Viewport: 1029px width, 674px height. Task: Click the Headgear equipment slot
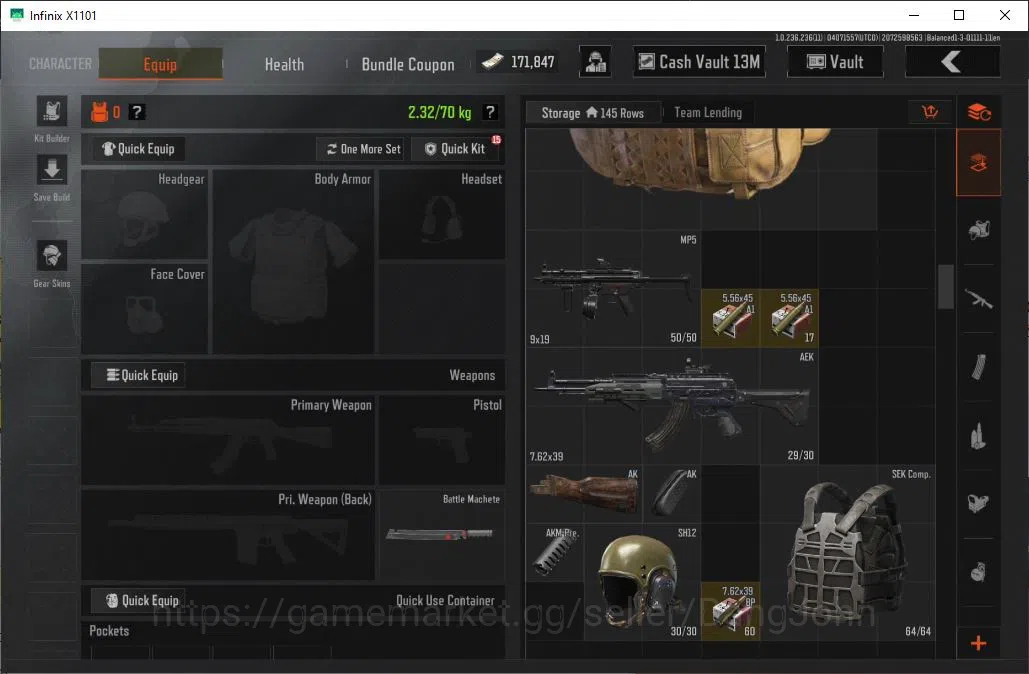(144, 214)
